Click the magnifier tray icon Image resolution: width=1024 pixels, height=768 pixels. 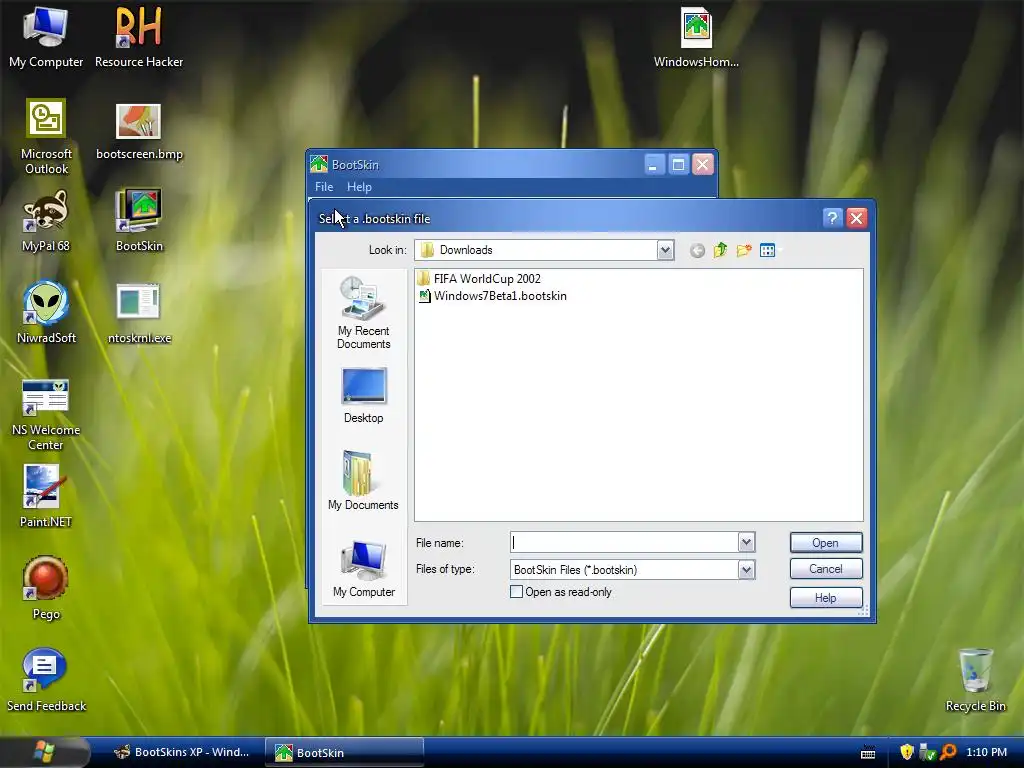tap(948, 752)
